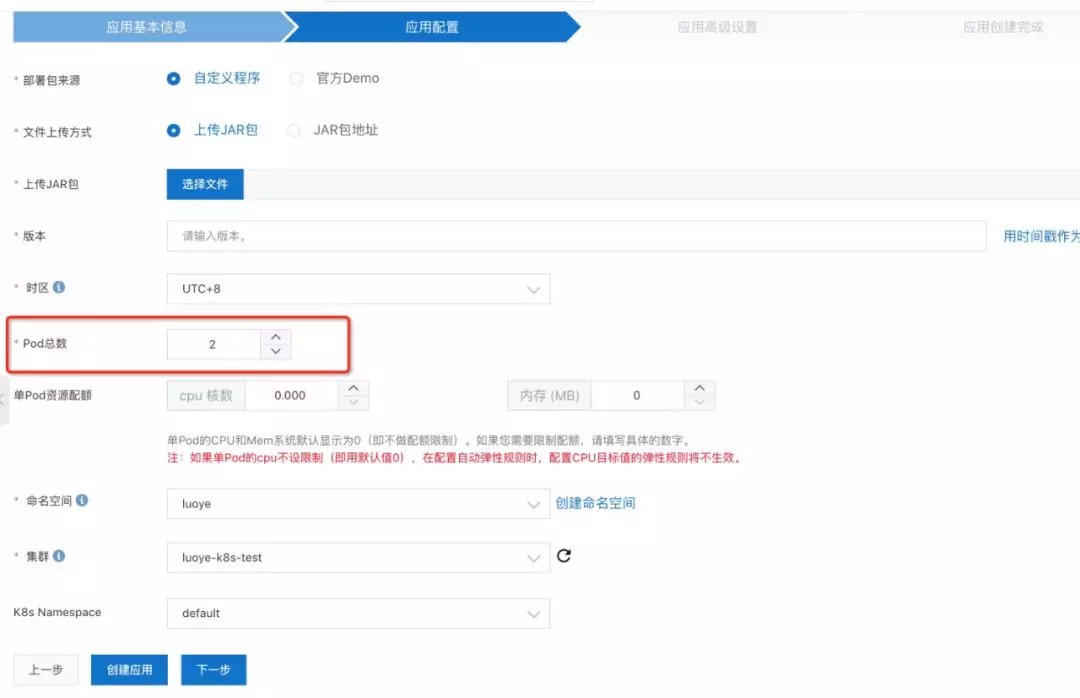
Task: Click the info icon next to 命名空间
Action: click(x=82, y=500)
